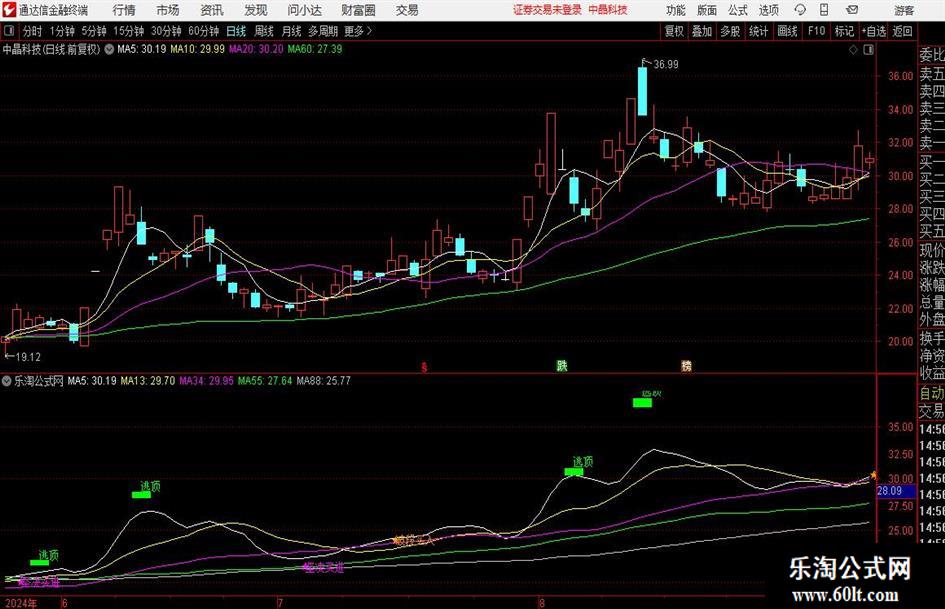Click the 19.12 low price label

click(x=28, y=357)
